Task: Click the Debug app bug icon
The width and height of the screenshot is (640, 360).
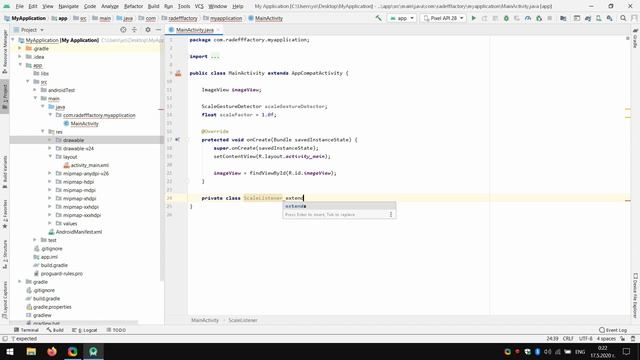Action: [x=506, y=18]
